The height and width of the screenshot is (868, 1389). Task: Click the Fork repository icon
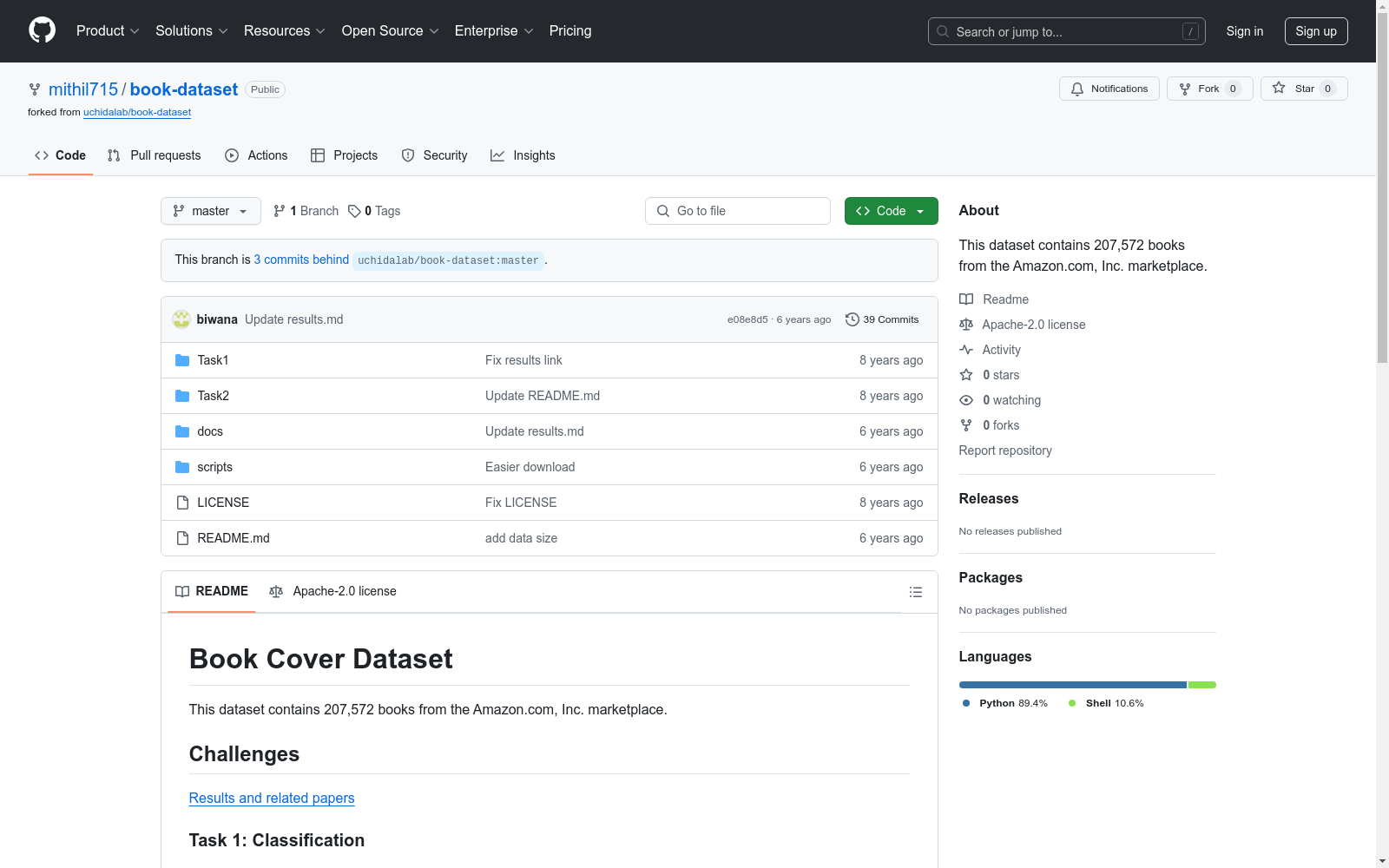tap(1185, 89)
